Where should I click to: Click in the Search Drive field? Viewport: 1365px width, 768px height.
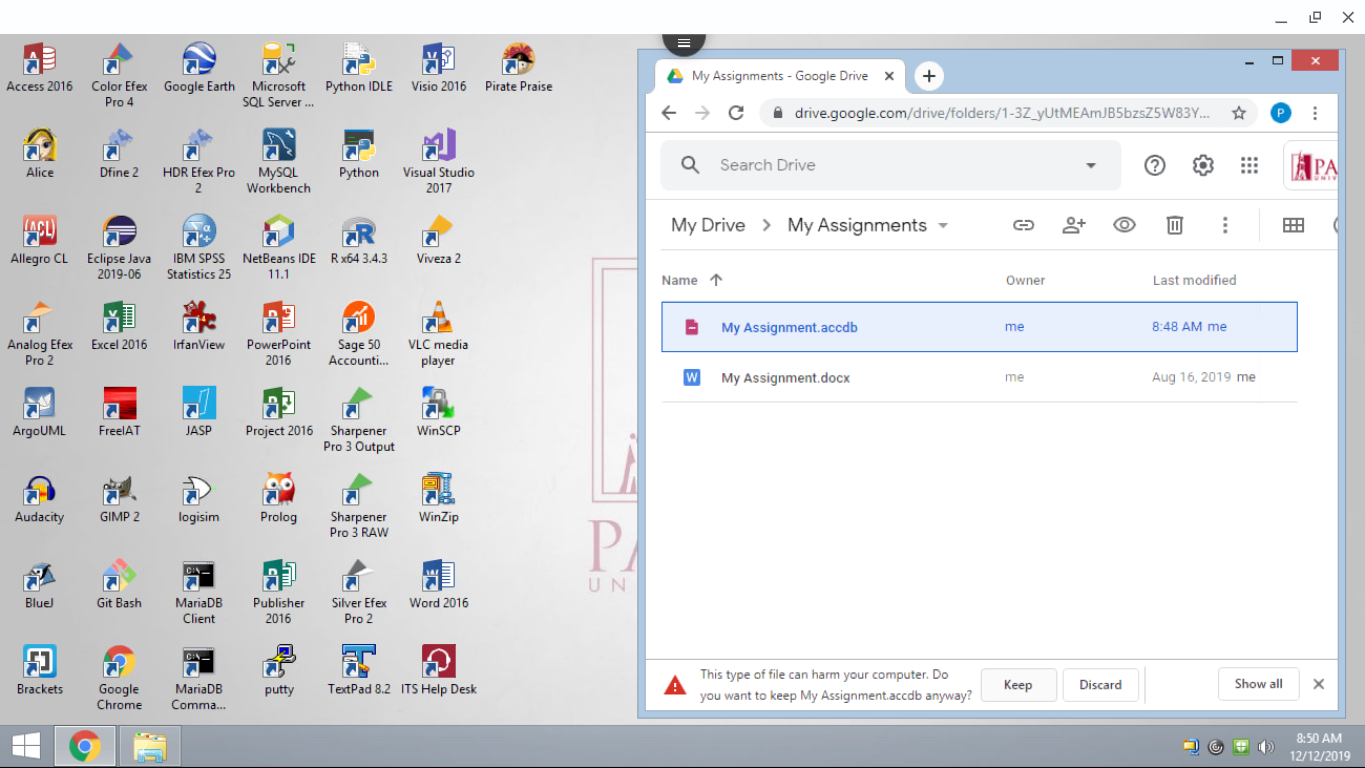[890, 165]
